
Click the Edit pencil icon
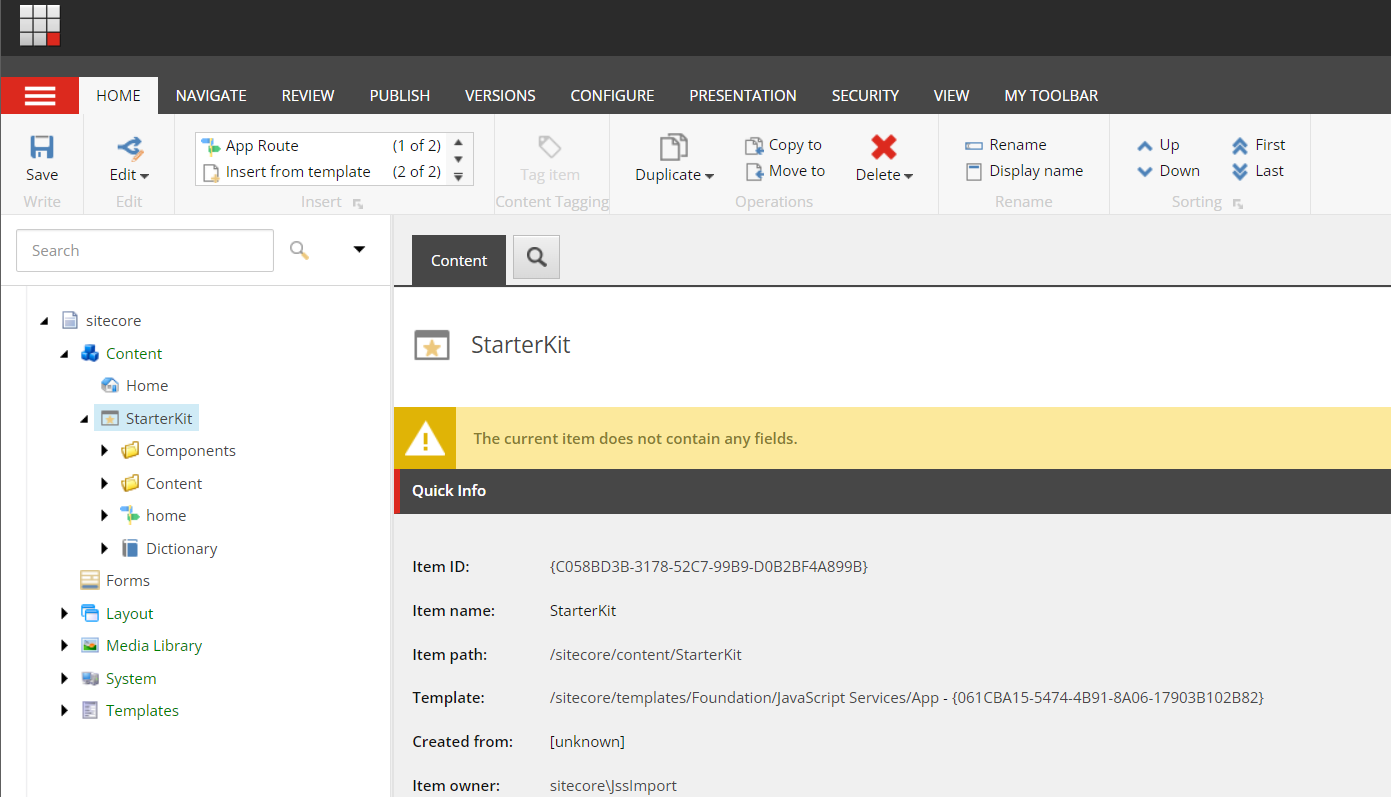click(x=130, y=148)
